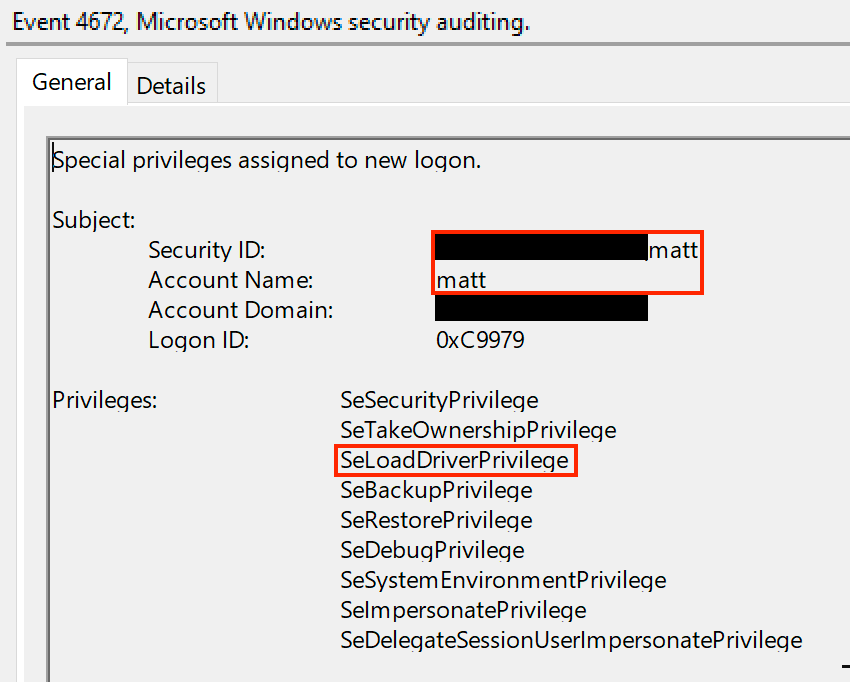The height and width of the screenshot is (682, 850).
Task: Click the Subject heading text
Action: (94, 221)
